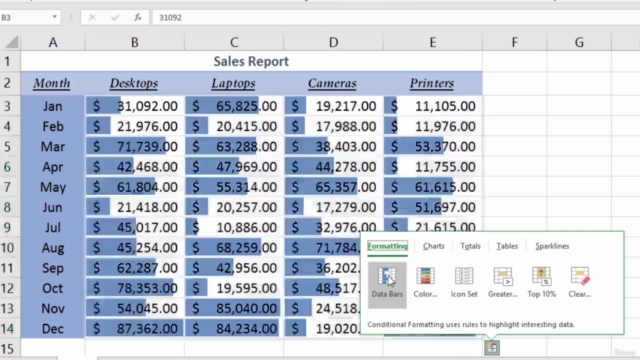Open Insert Function with the fx icon

click(138, 18)
